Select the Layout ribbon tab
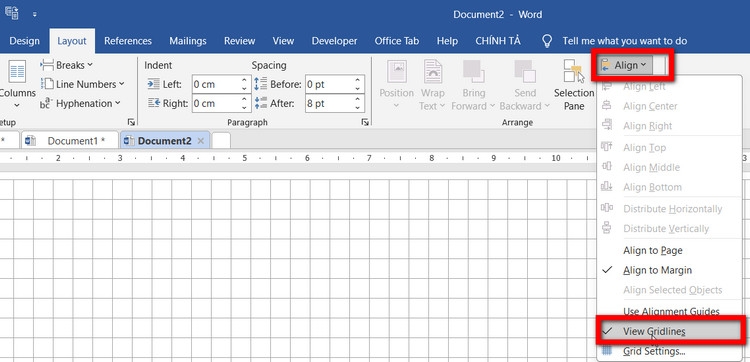Screen dimensions: 750x362 [72, 41]
